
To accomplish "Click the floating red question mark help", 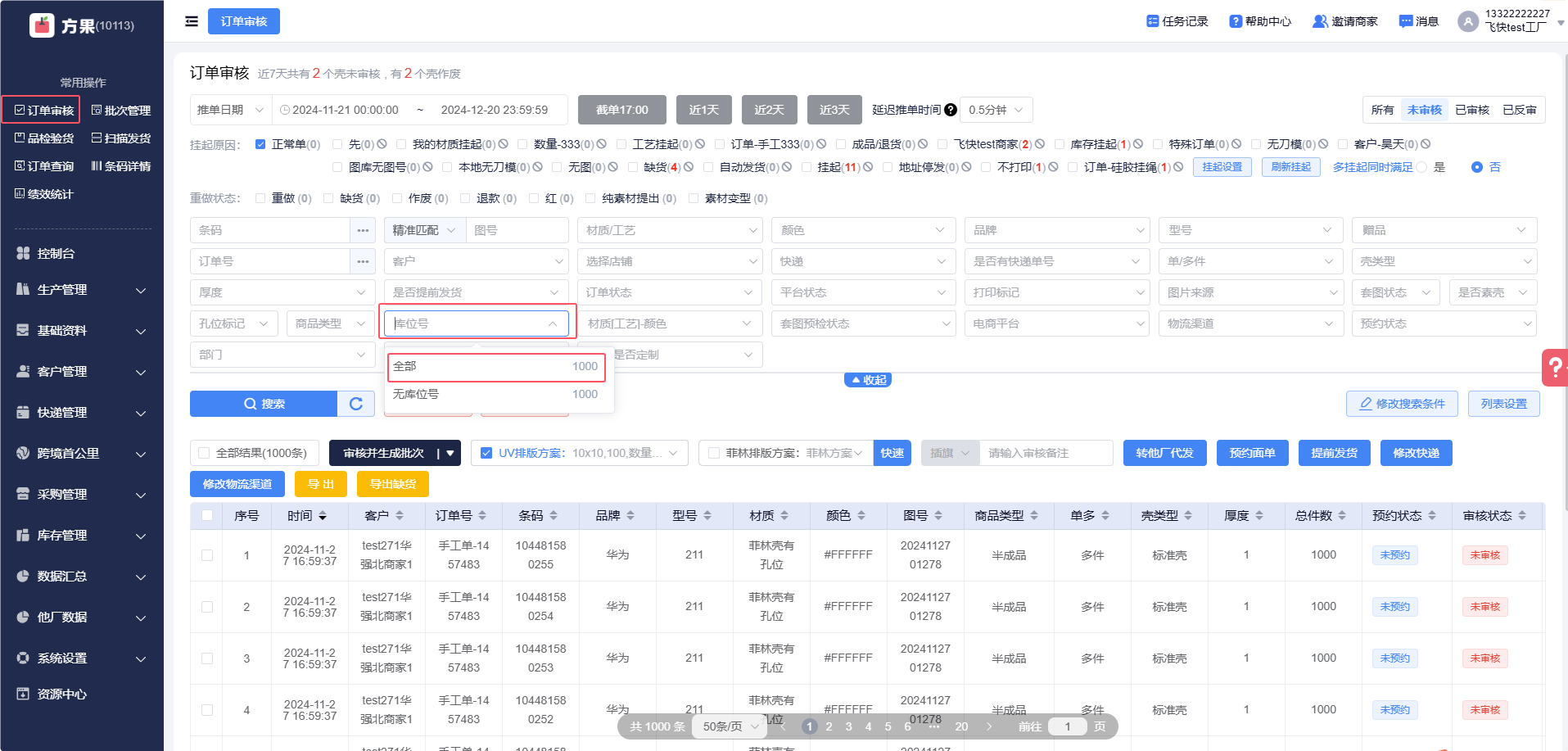I will coord(1555,368).
